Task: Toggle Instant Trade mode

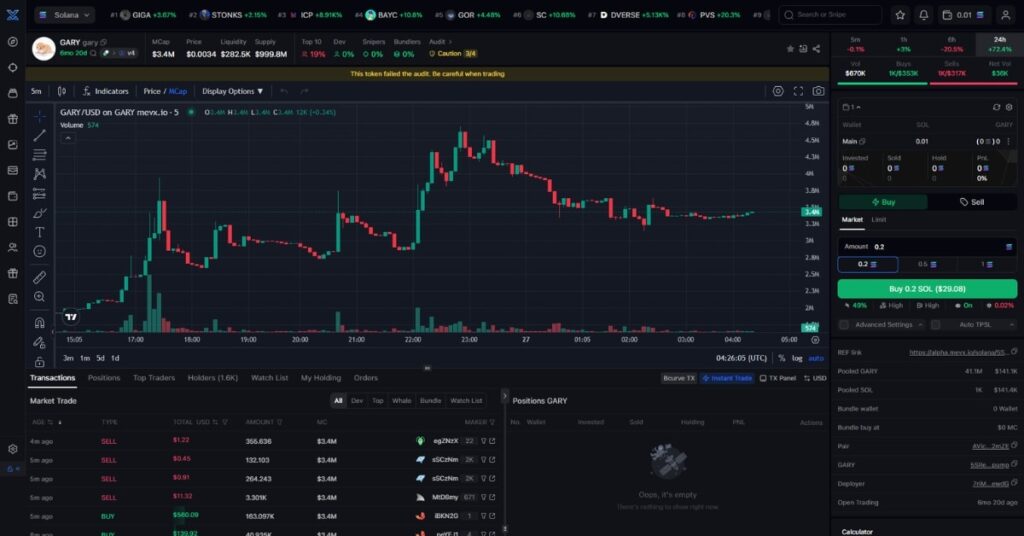Action: pos(727,378)
